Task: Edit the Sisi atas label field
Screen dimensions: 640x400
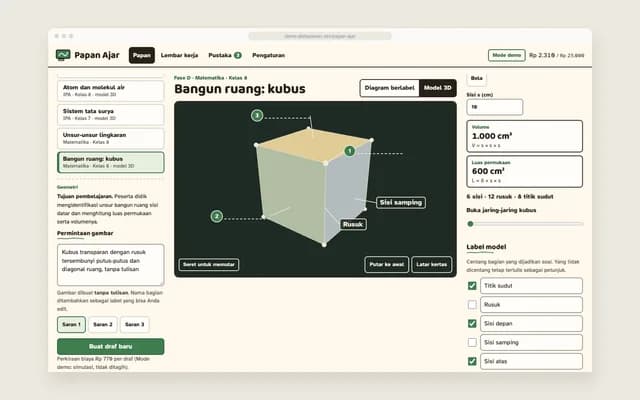Action: click(531, 361)
